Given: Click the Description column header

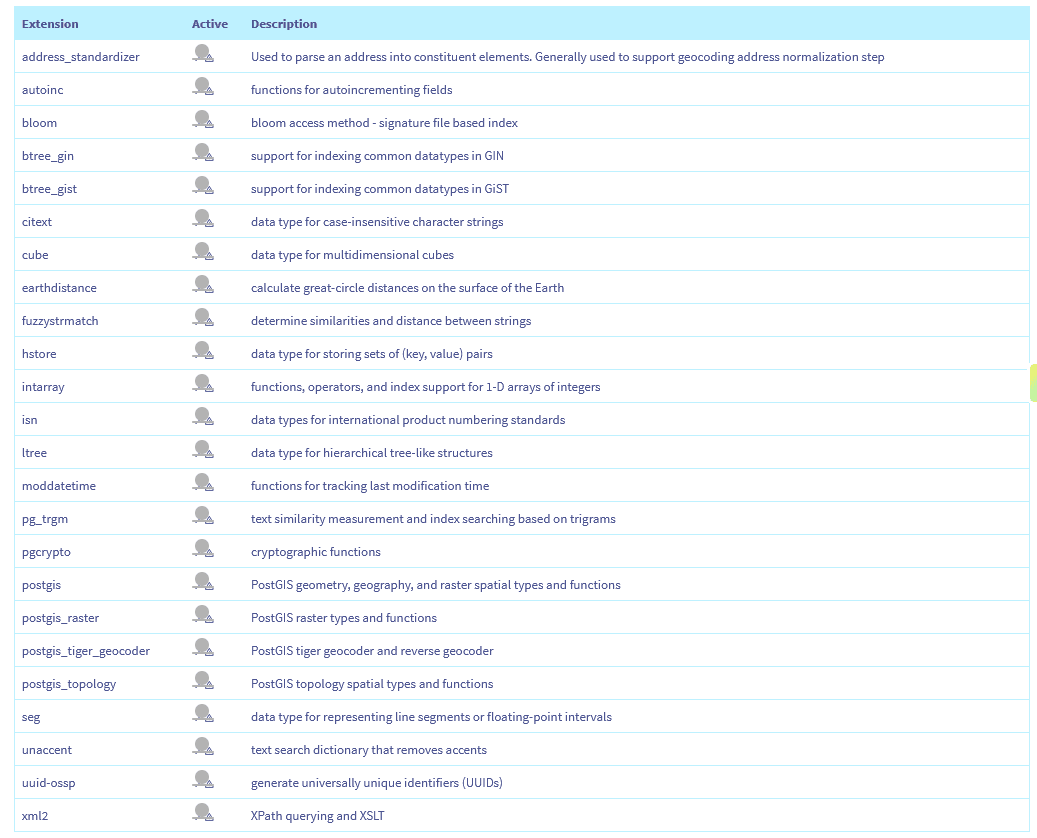Looking at the screenshot, I should pyautogui.click(x=284, y=24).
